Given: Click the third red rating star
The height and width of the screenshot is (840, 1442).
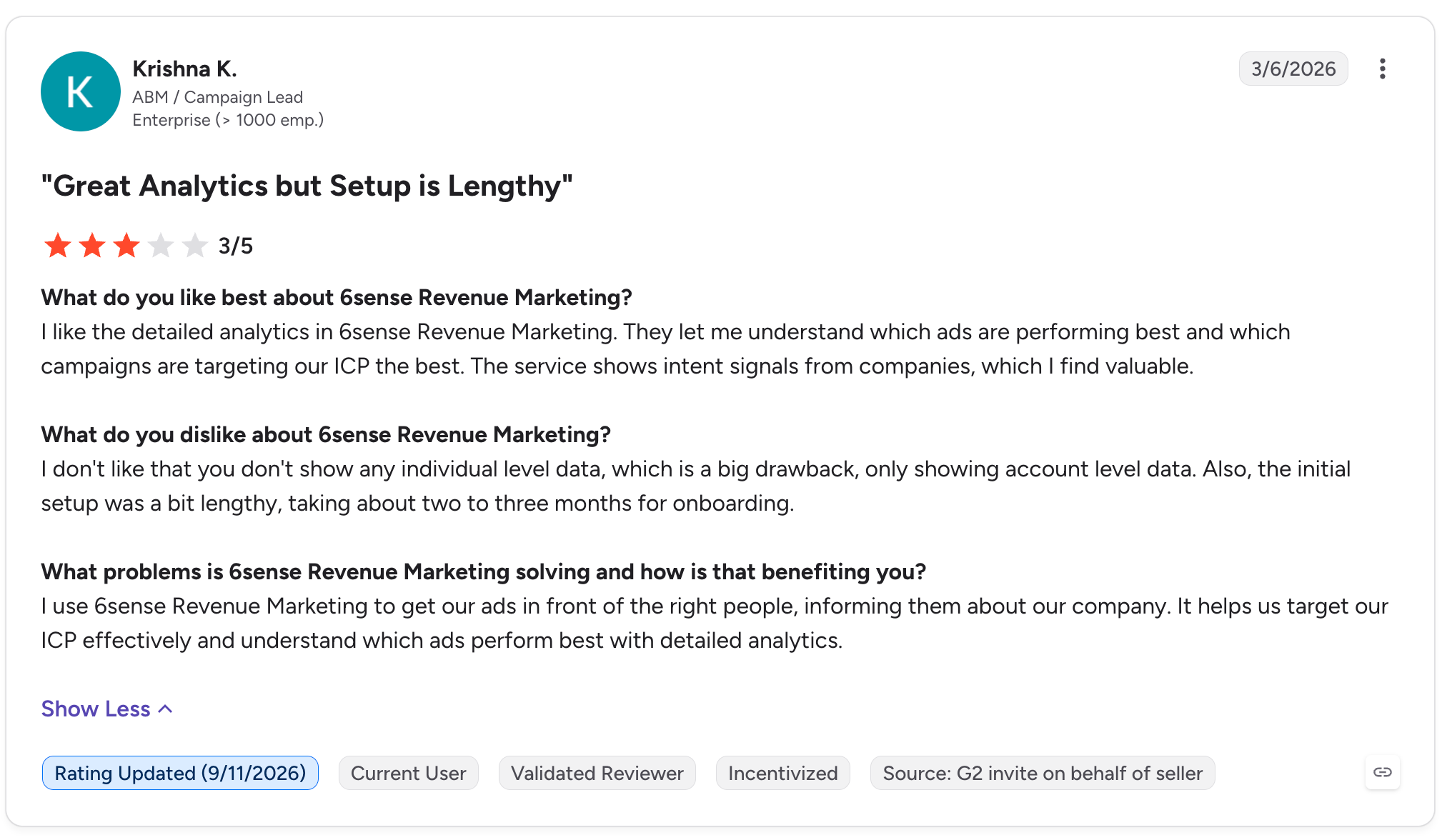Looking at the screenshot, I should click(126, 246).
